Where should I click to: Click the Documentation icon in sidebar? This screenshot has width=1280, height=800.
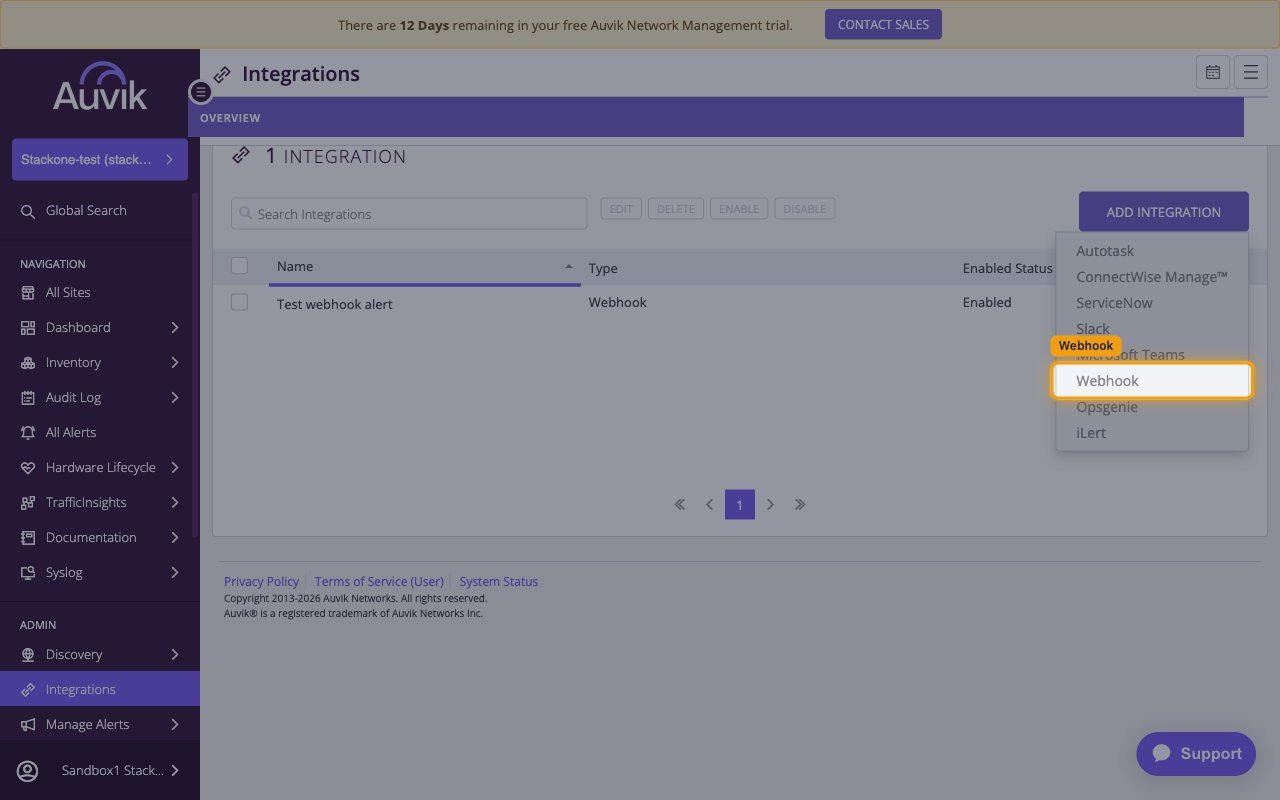tap(28, 538)
